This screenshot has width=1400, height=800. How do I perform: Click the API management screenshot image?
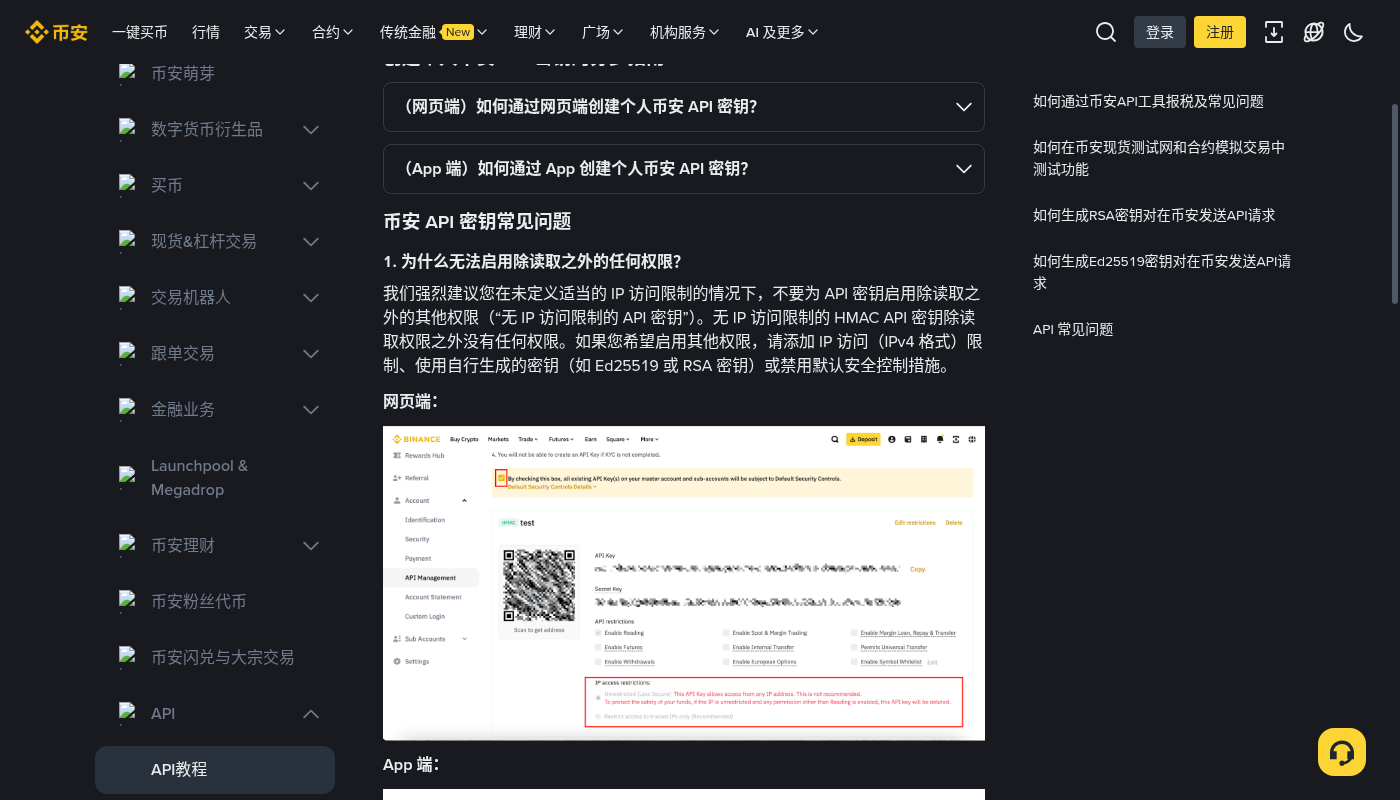pos(684,583)
